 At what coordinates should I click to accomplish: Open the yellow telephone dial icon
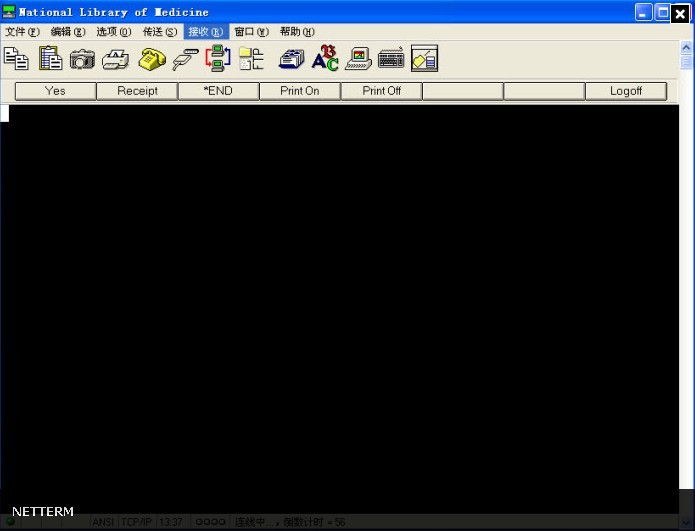152,59
